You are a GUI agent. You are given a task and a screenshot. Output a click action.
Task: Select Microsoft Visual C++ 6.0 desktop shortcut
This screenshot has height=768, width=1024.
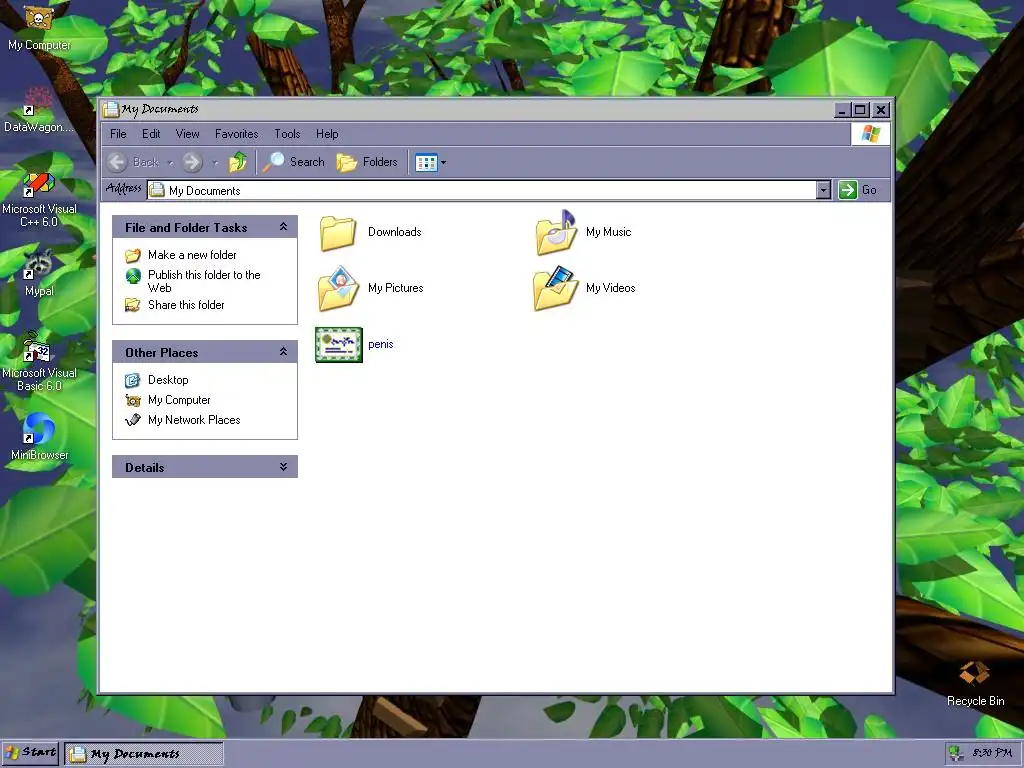39,199
